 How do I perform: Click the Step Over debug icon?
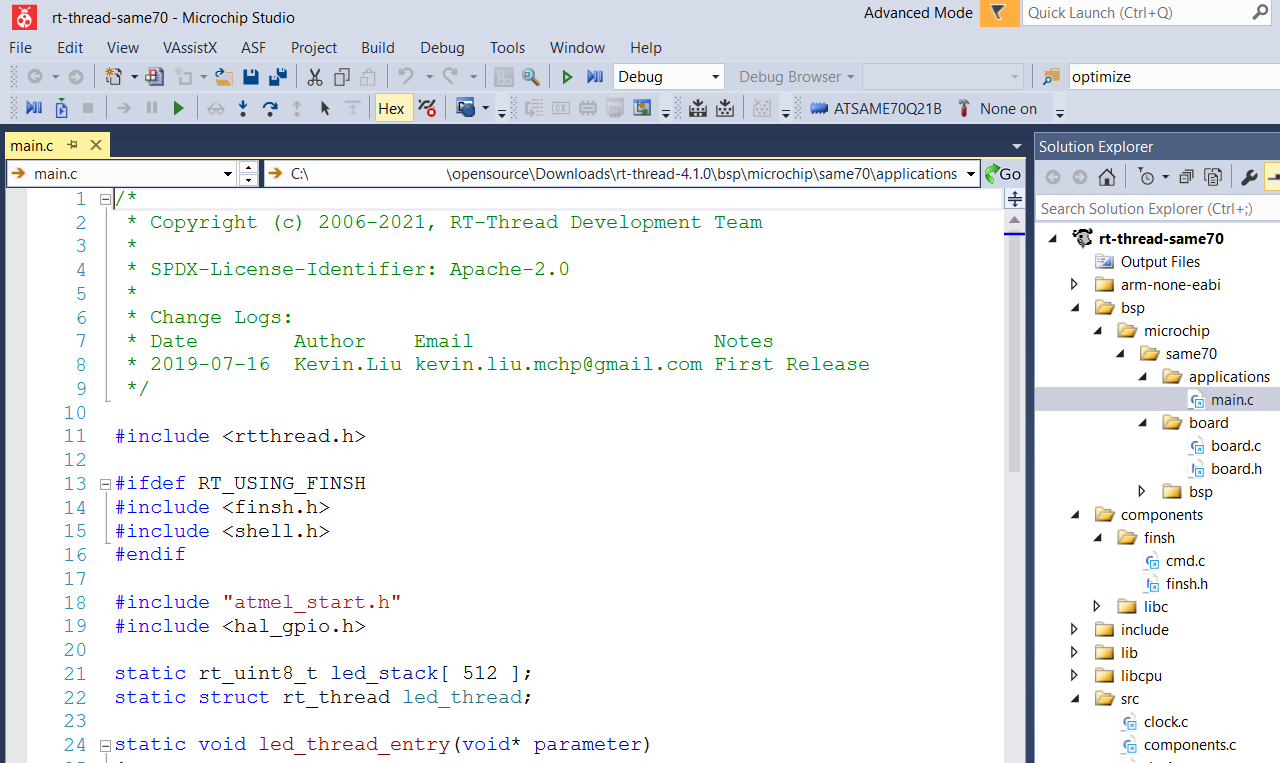point(269,108)
